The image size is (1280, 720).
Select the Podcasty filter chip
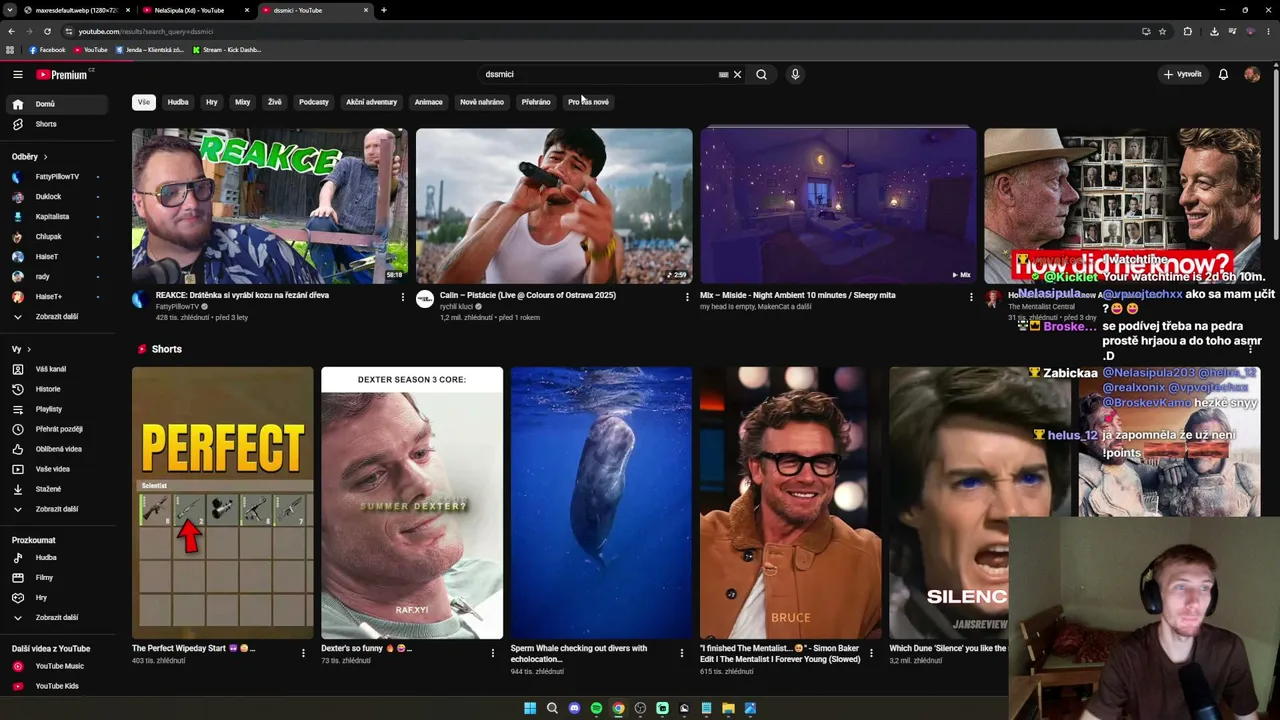coord(313,102)
